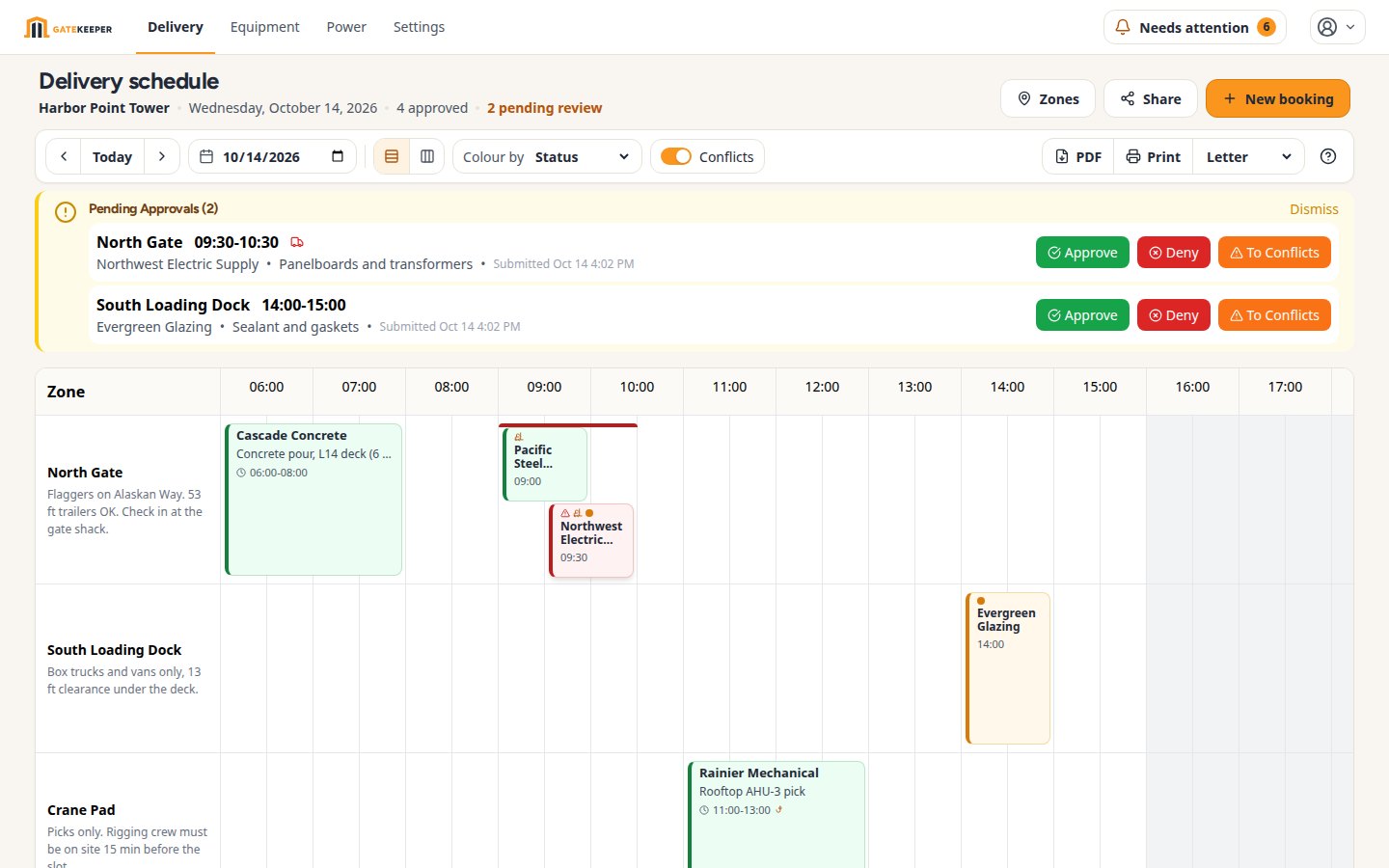The height and width of the screenshot is (868, 1389).
Task: Click the 09:00 time column header
Action: click(544, 387)
